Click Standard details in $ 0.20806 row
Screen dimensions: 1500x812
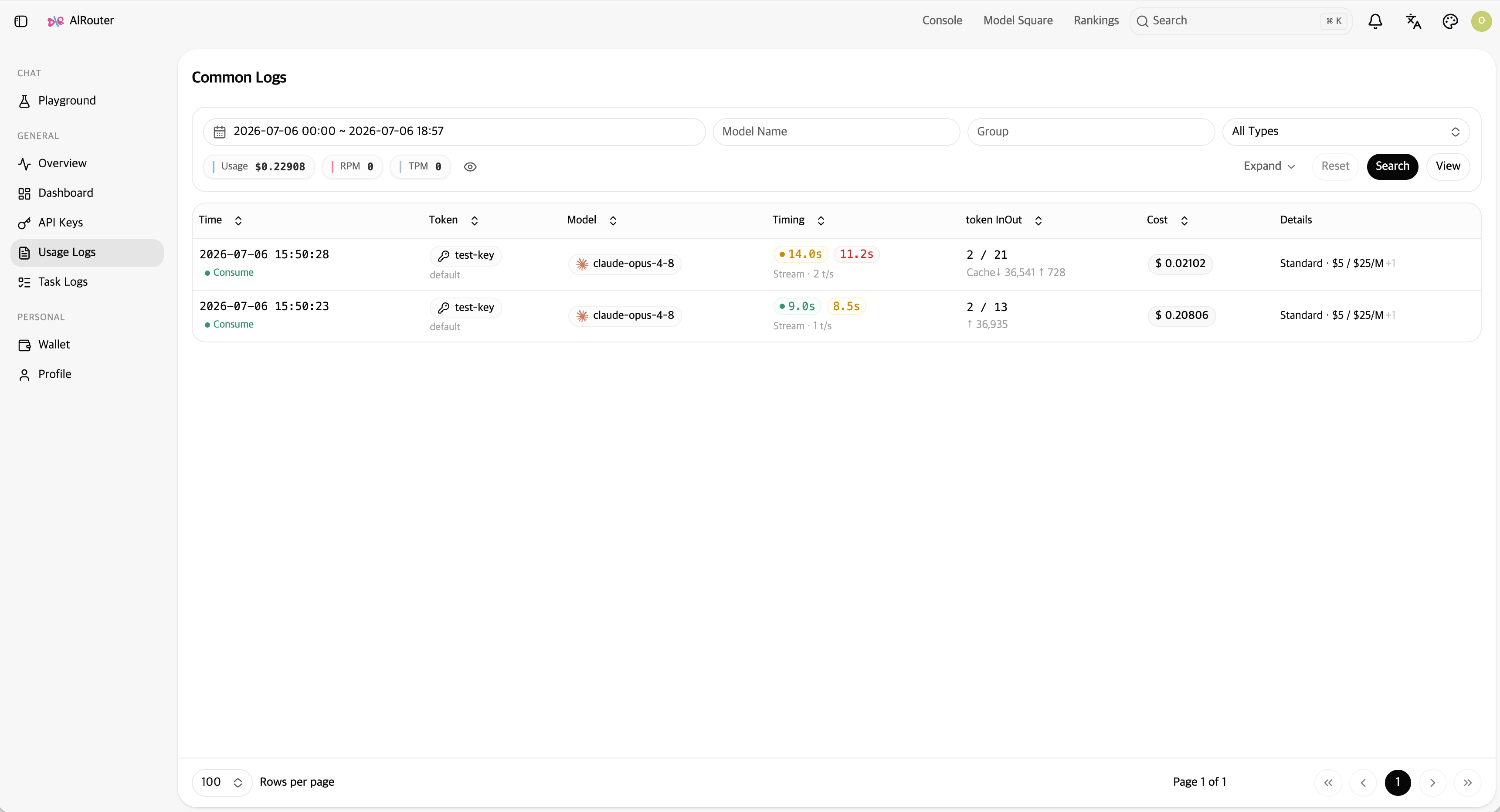click(1337, 315)
